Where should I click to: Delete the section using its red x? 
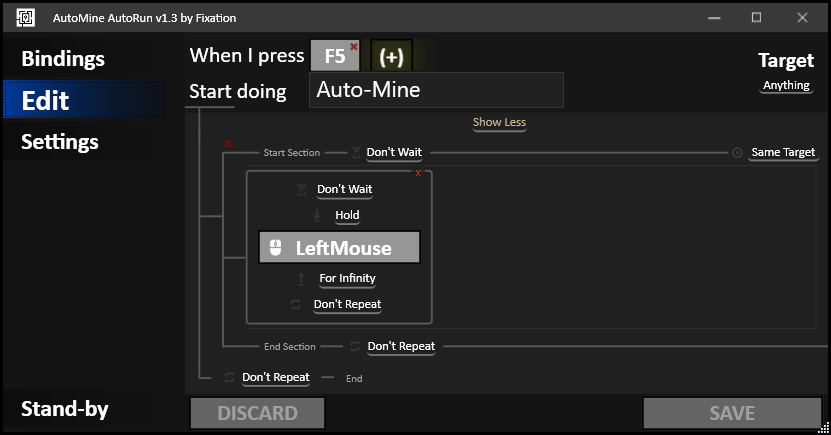tap(228, 143)
